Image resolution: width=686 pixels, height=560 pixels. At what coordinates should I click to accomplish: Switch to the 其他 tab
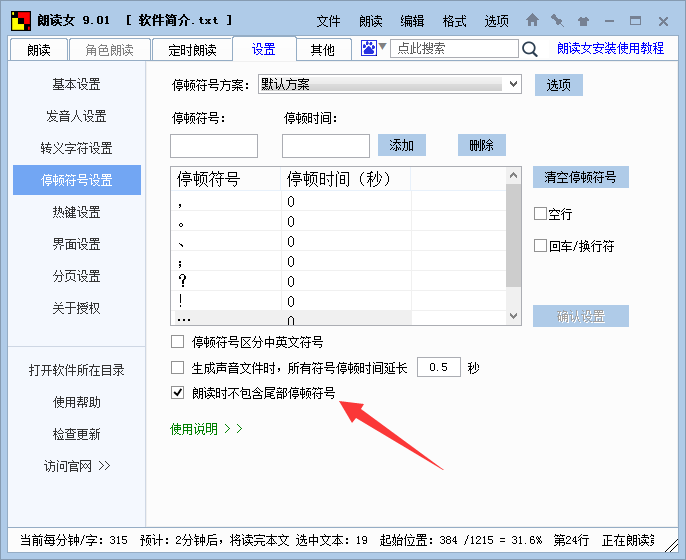click(323, 50)
